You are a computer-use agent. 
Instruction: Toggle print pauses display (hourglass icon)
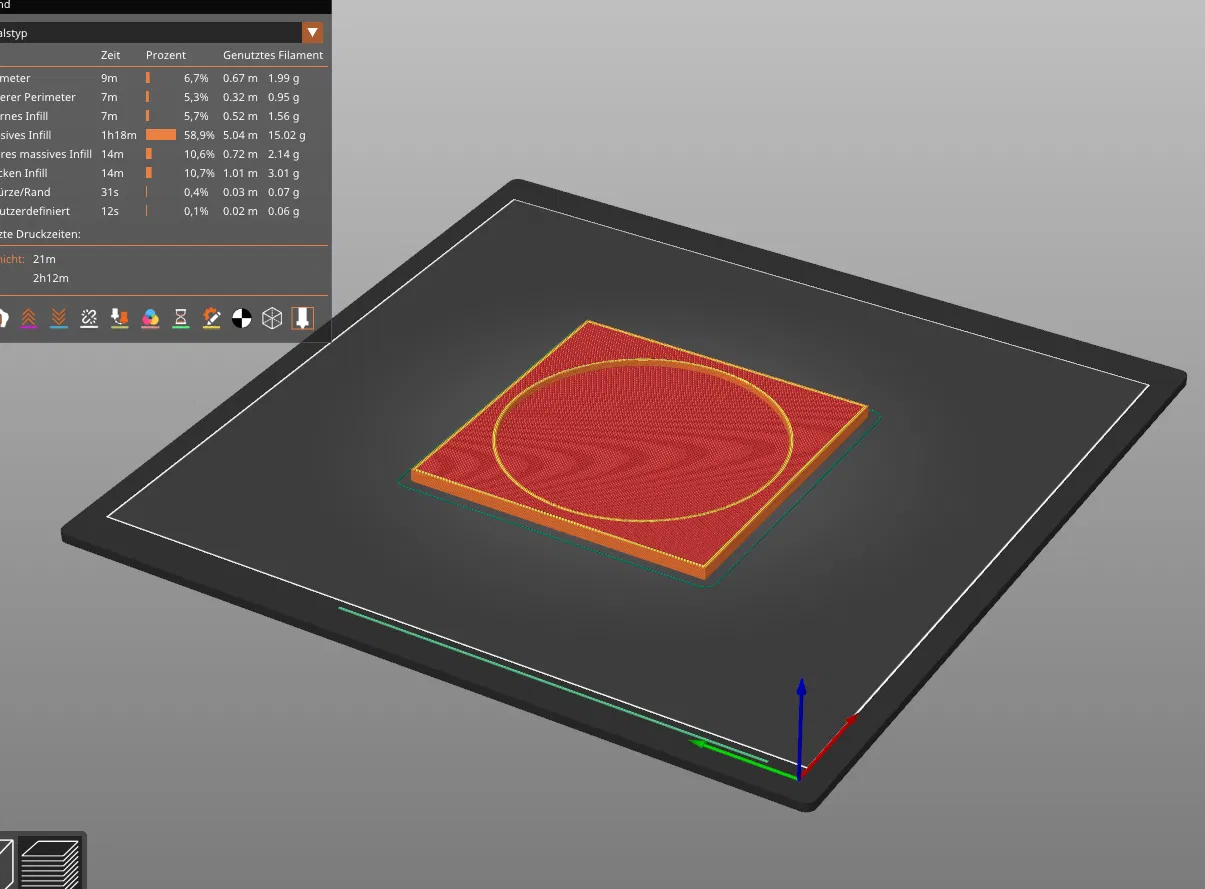click(x=181, y=318)
